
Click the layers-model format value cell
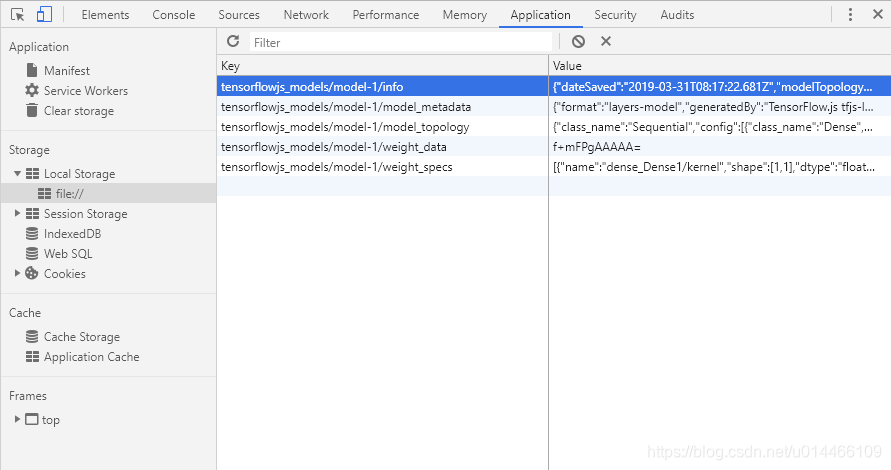[720, 106]
